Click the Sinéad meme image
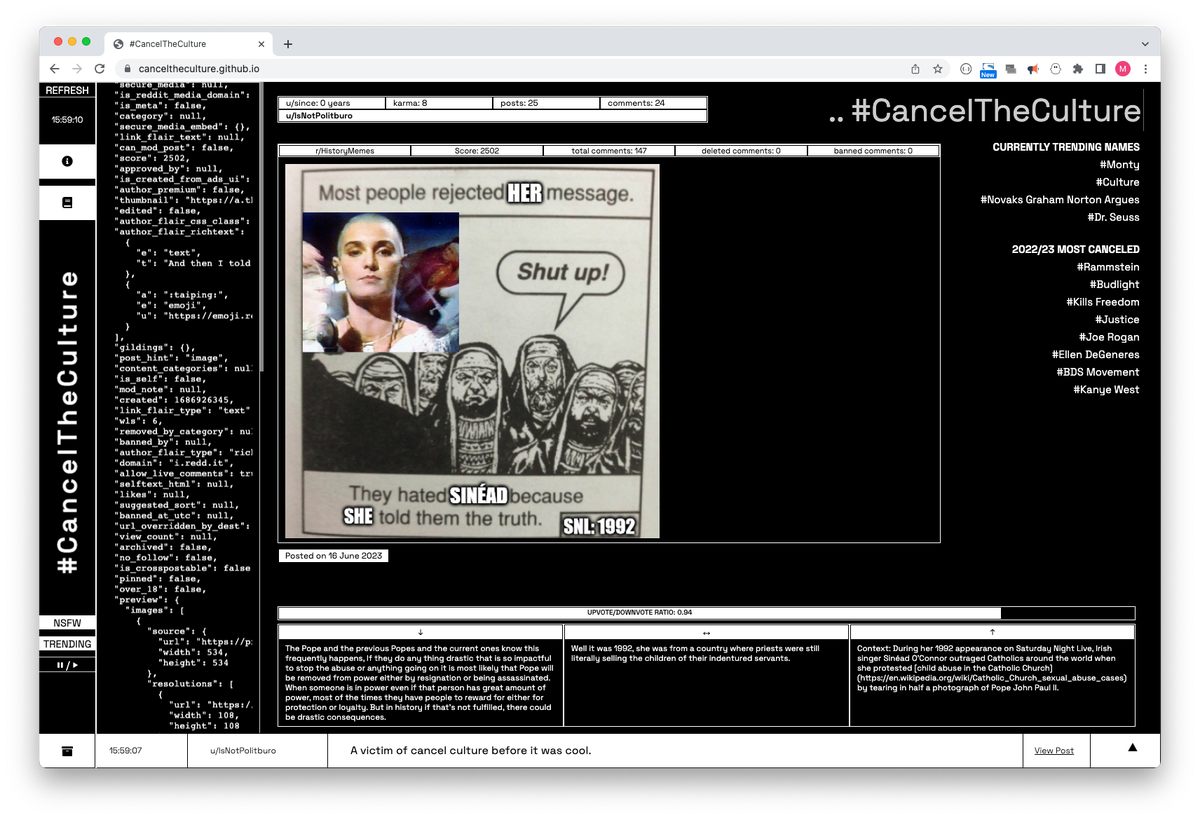Image resolution: width=1200 pixels, height=820 pixels. [x=472, y=351]
